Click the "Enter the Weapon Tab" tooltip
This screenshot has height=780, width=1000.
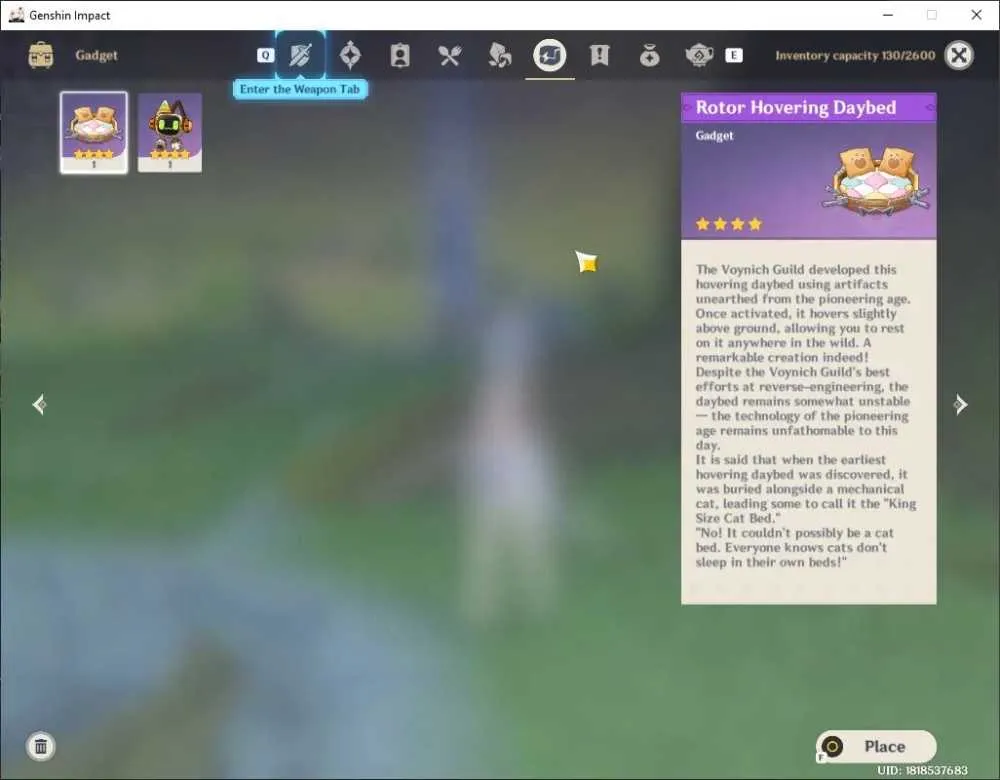(x=300, y=89)
